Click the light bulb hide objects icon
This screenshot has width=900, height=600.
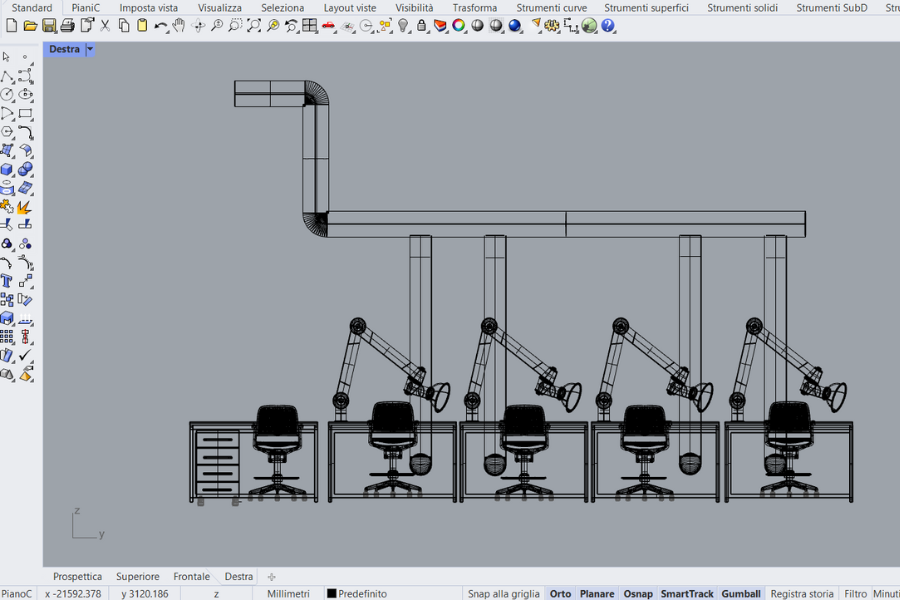click(404, 26)
